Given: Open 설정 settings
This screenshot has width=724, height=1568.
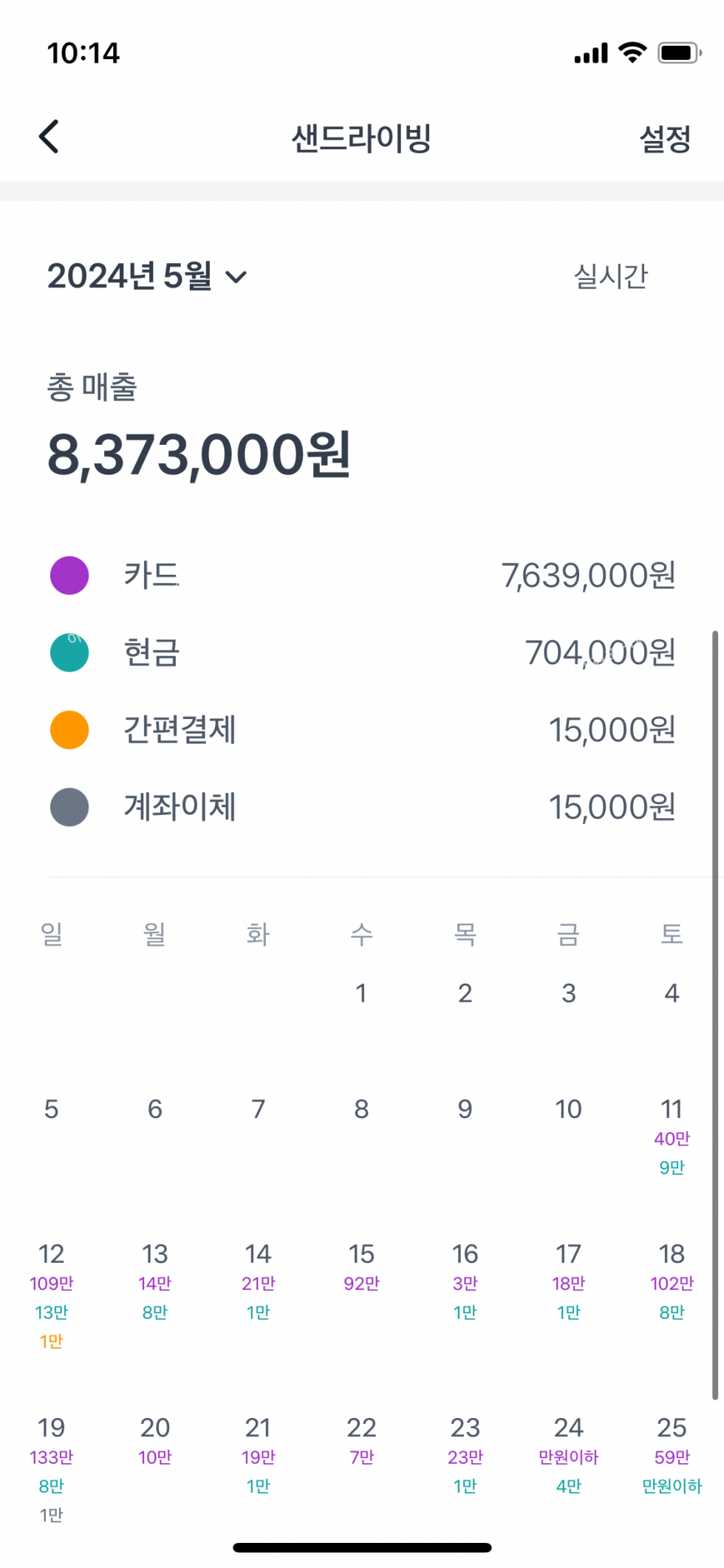Looking at the screenshot, I should tap(664, 138).
